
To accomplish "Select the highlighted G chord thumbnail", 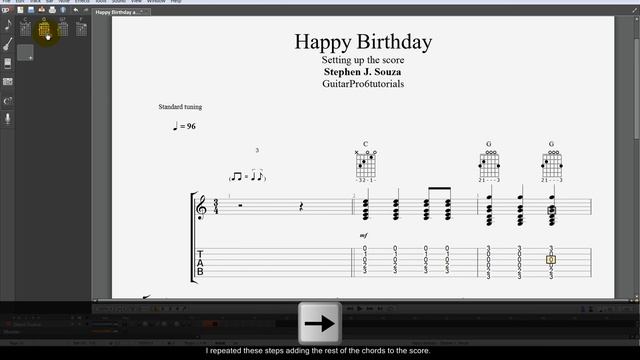I will tap(44, 28).
